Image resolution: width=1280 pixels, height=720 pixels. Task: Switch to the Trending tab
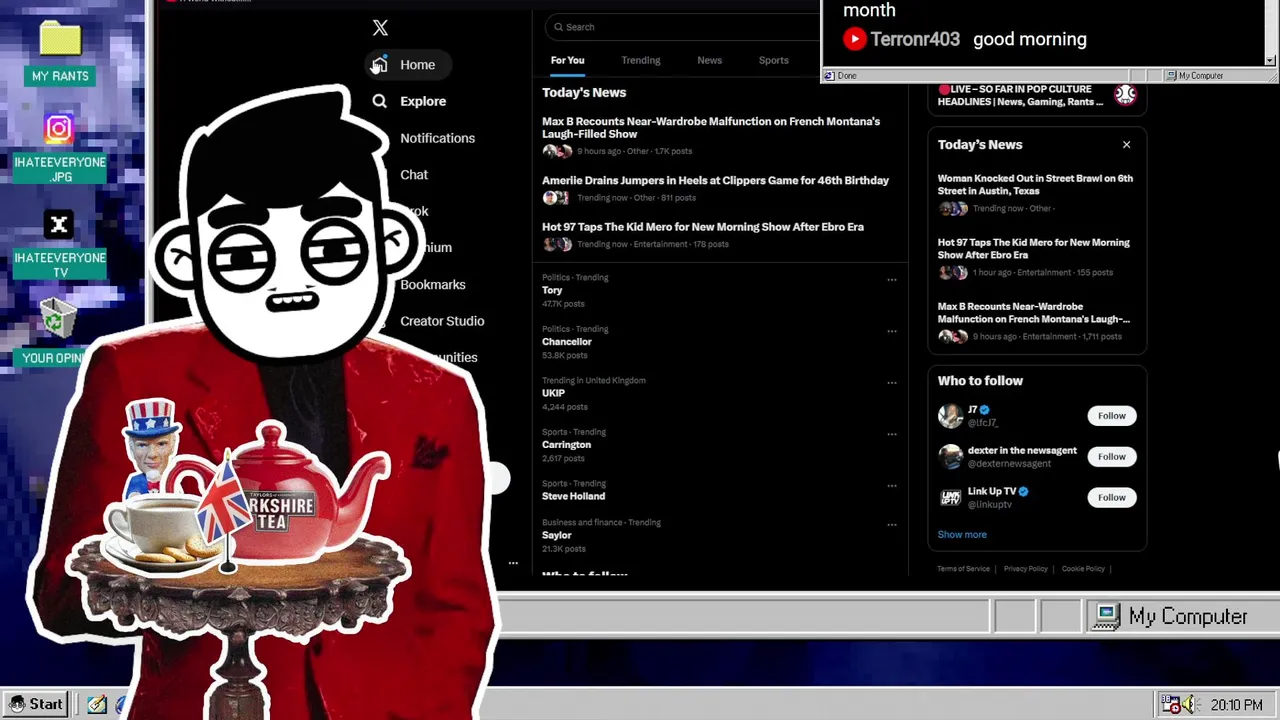pos(641,60)
